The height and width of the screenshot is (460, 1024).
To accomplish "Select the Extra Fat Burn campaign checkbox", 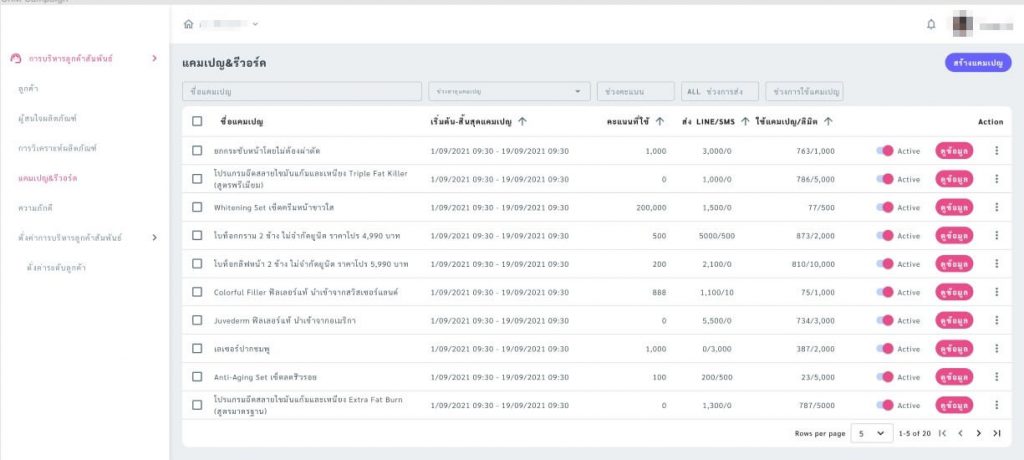I will pyautogui.click(x=197, y=405).
